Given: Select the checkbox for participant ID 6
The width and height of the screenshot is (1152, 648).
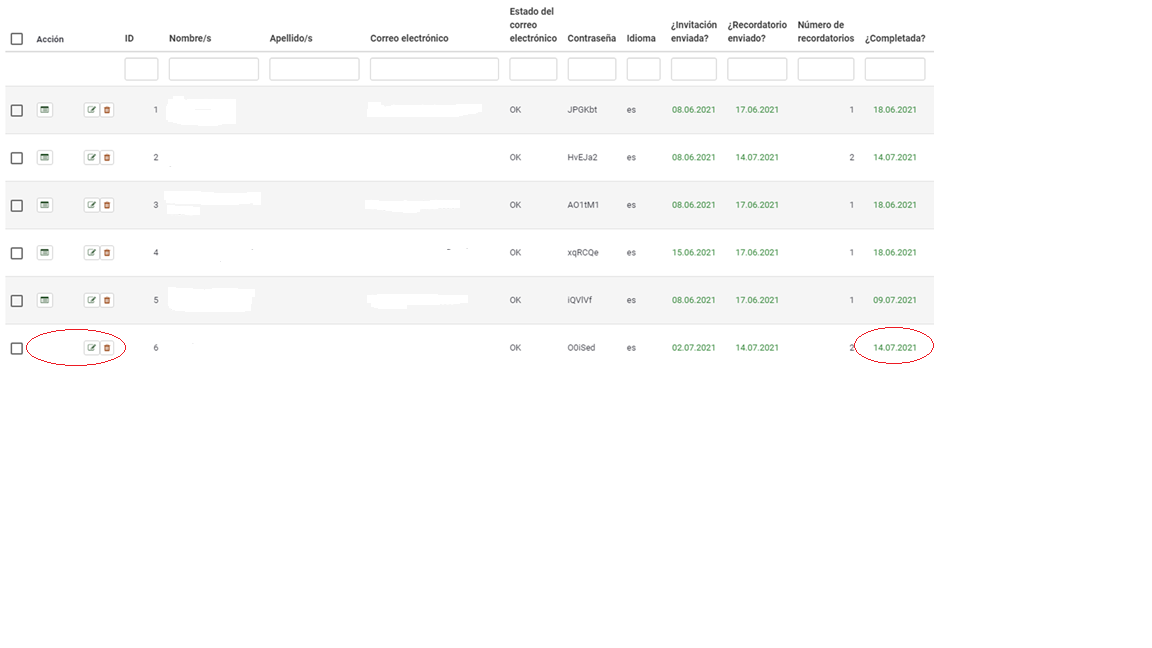Looking at the screenshot, I should point(17,348).
